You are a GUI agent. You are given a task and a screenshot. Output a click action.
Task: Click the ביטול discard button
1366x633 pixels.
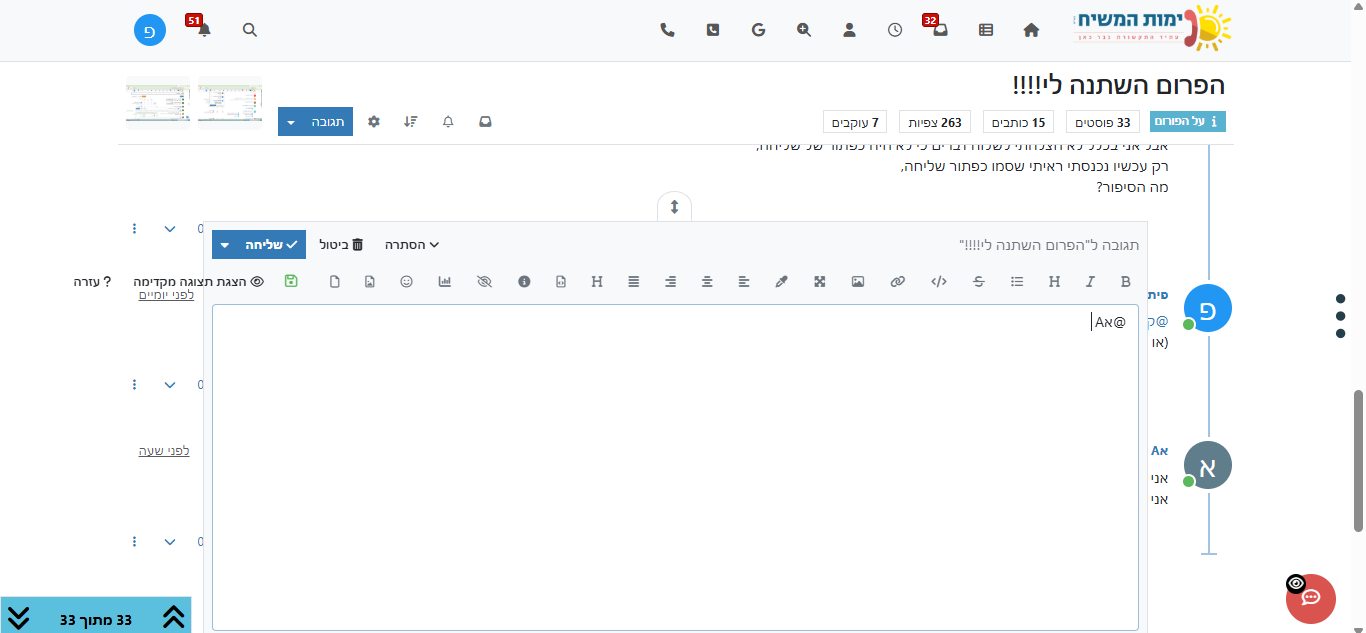tap(341, 244)
